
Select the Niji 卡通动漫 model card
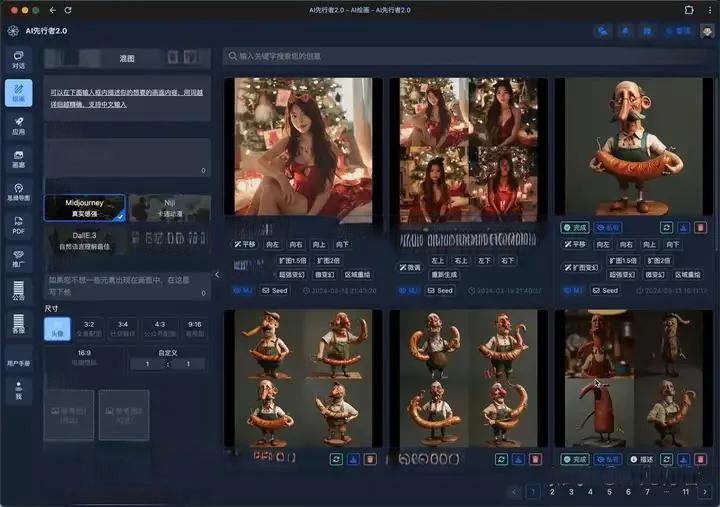(x=169, y=207)
